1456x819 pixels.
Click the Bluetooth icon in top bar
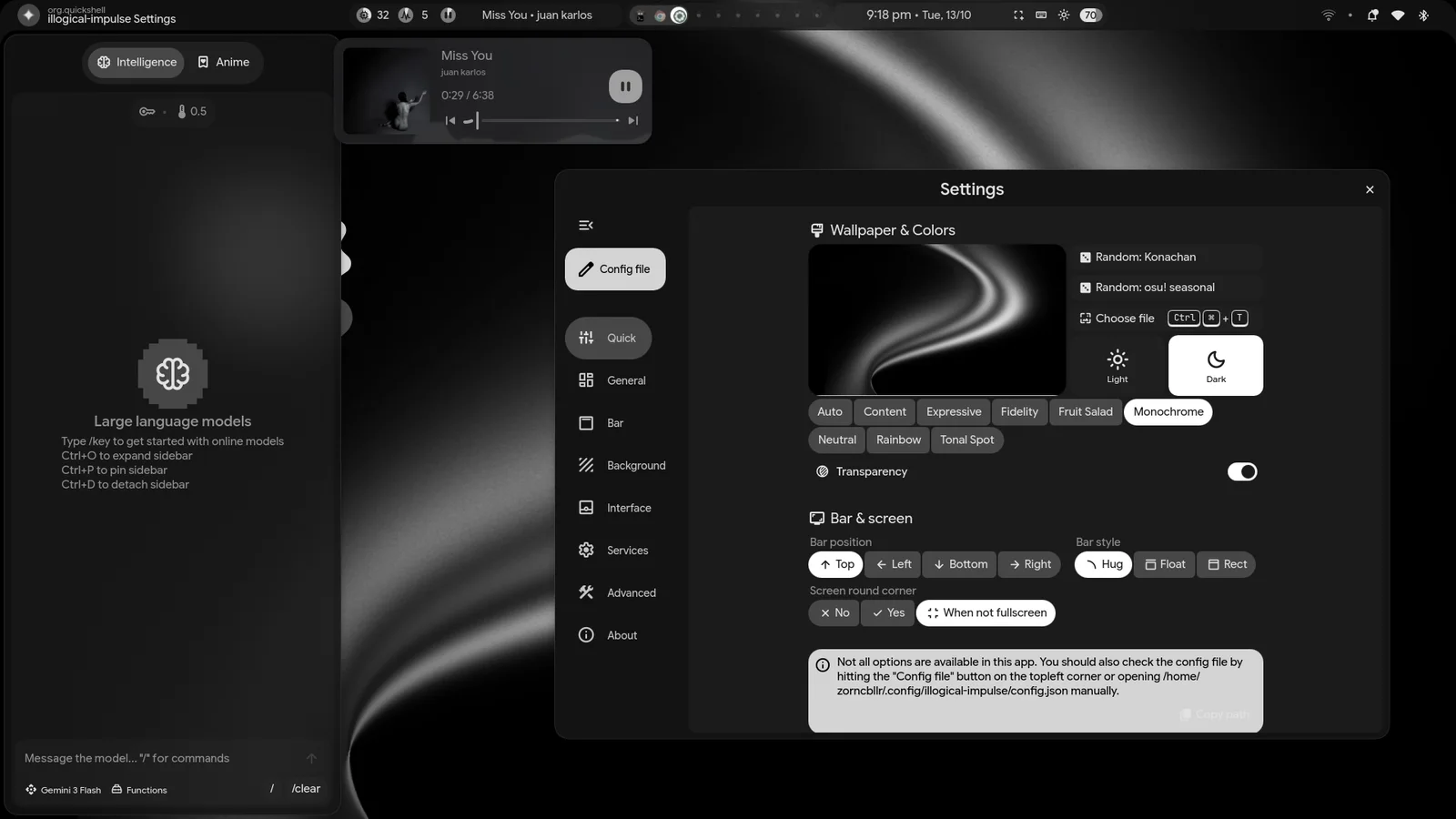point(1423,15)
